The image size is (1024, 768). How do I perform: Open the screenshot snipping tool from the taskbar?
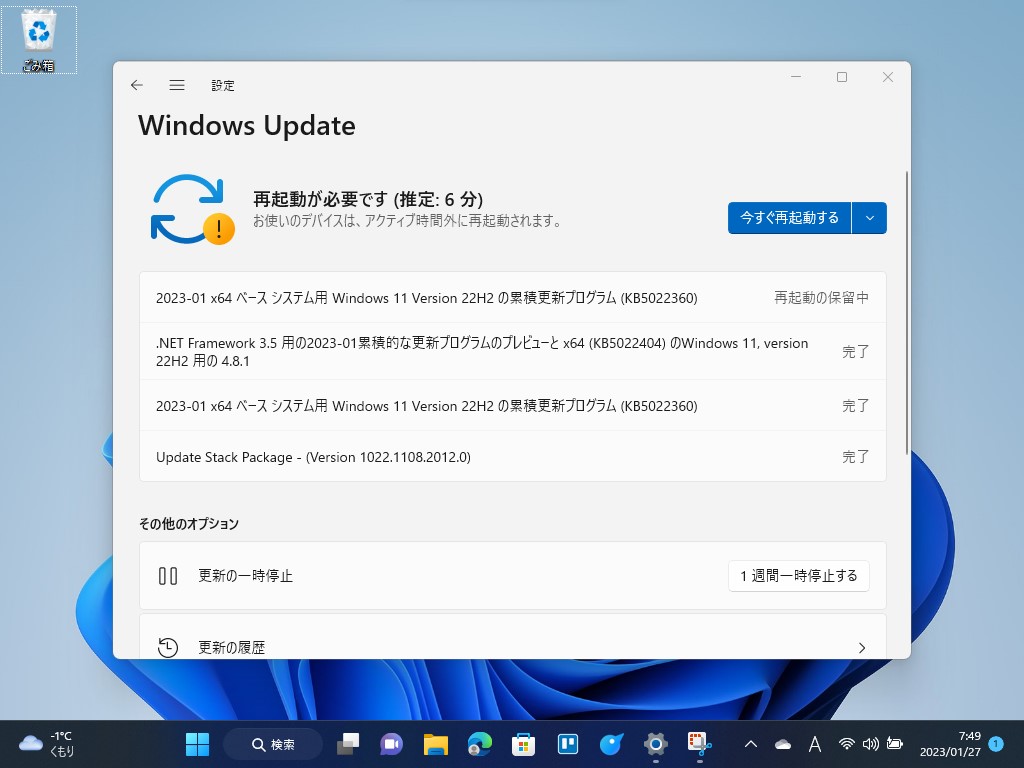tap(698, 744)
